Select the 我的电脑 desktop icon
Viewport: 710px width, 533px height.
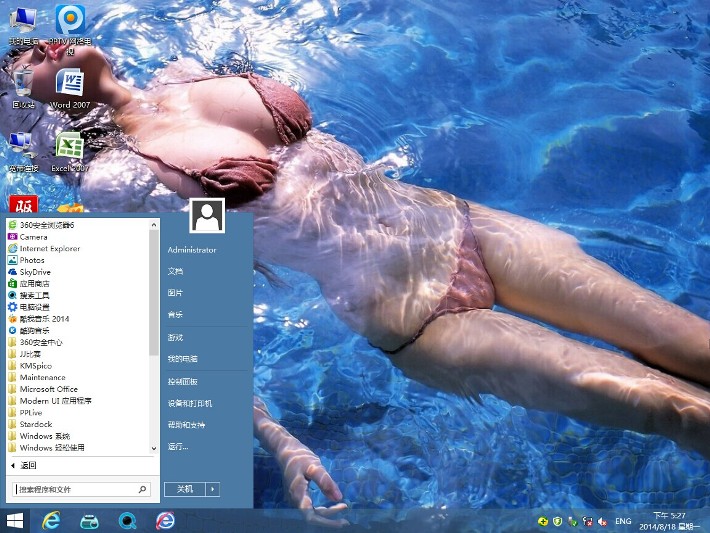[x=23, y=26]
